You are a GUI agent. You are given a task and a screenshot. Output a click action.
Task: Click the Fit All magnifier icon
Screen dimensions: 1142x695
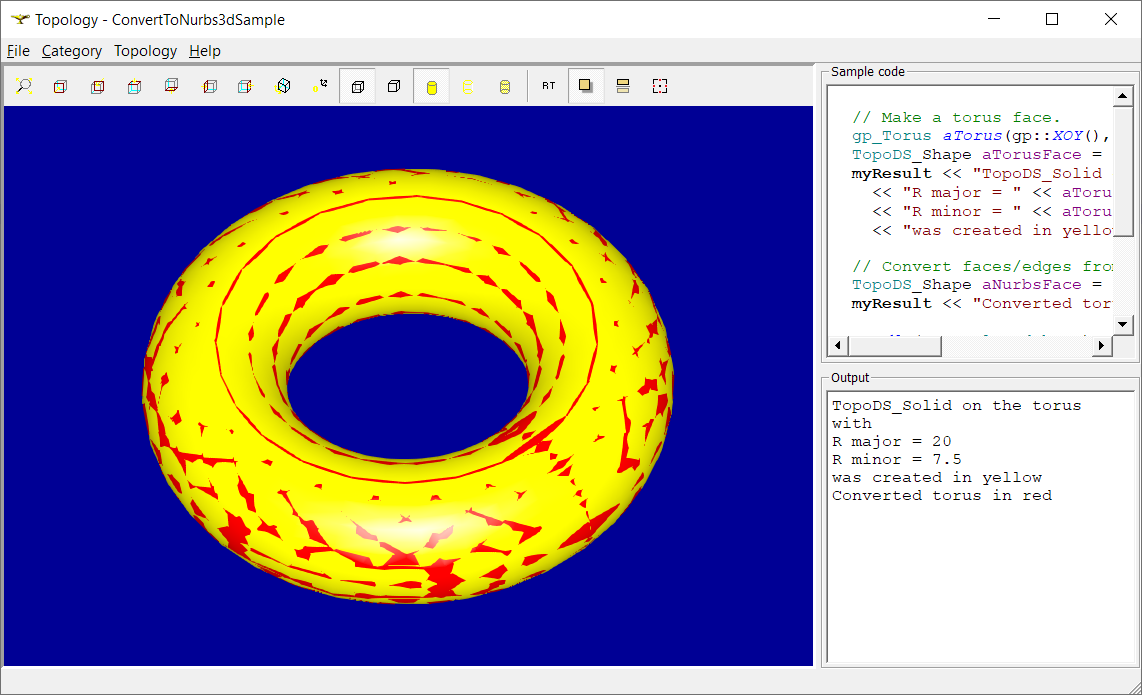(x=24, y=87)
